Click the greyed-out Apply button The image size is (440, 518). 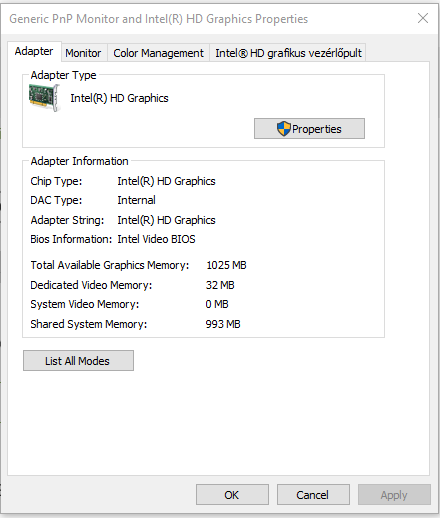394,495
